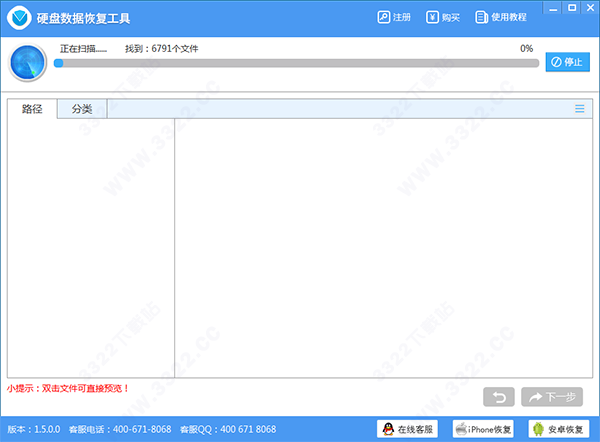
Task: Click the 0% progress percentage
Action: tap(527, 49)
